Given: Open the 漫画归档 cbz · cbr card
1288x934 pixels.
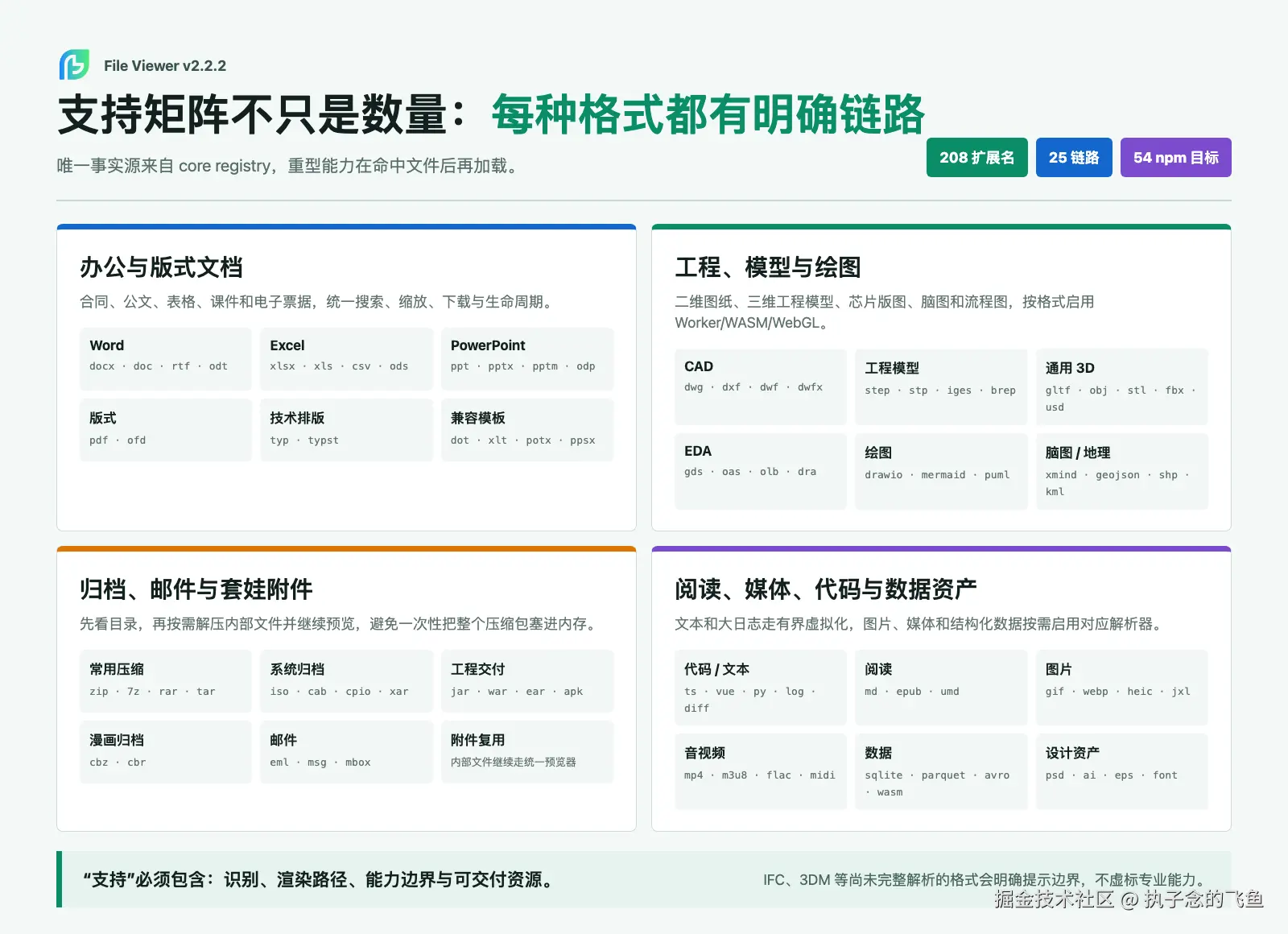Looking at the screenshot, I should pyautogui.click(x=166, y=752).
